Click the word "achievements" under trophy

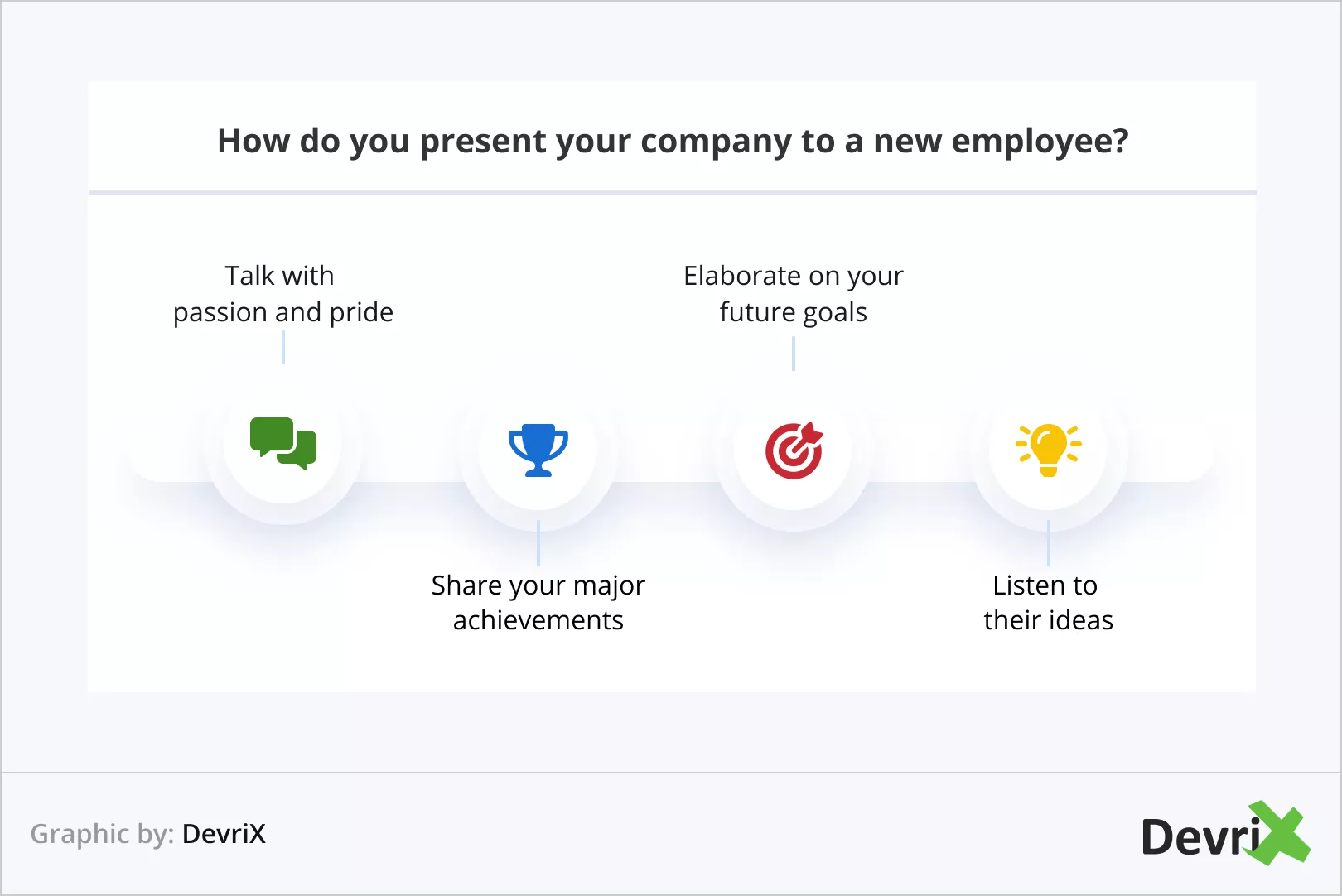coord(538,620)
